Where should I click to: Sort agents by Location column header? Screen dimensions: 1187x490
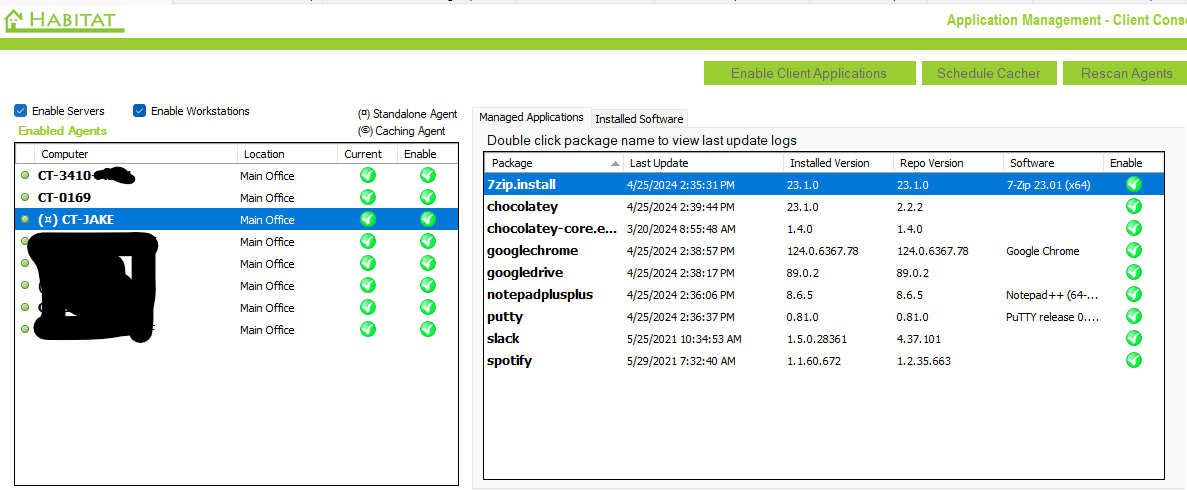point(287,154)
